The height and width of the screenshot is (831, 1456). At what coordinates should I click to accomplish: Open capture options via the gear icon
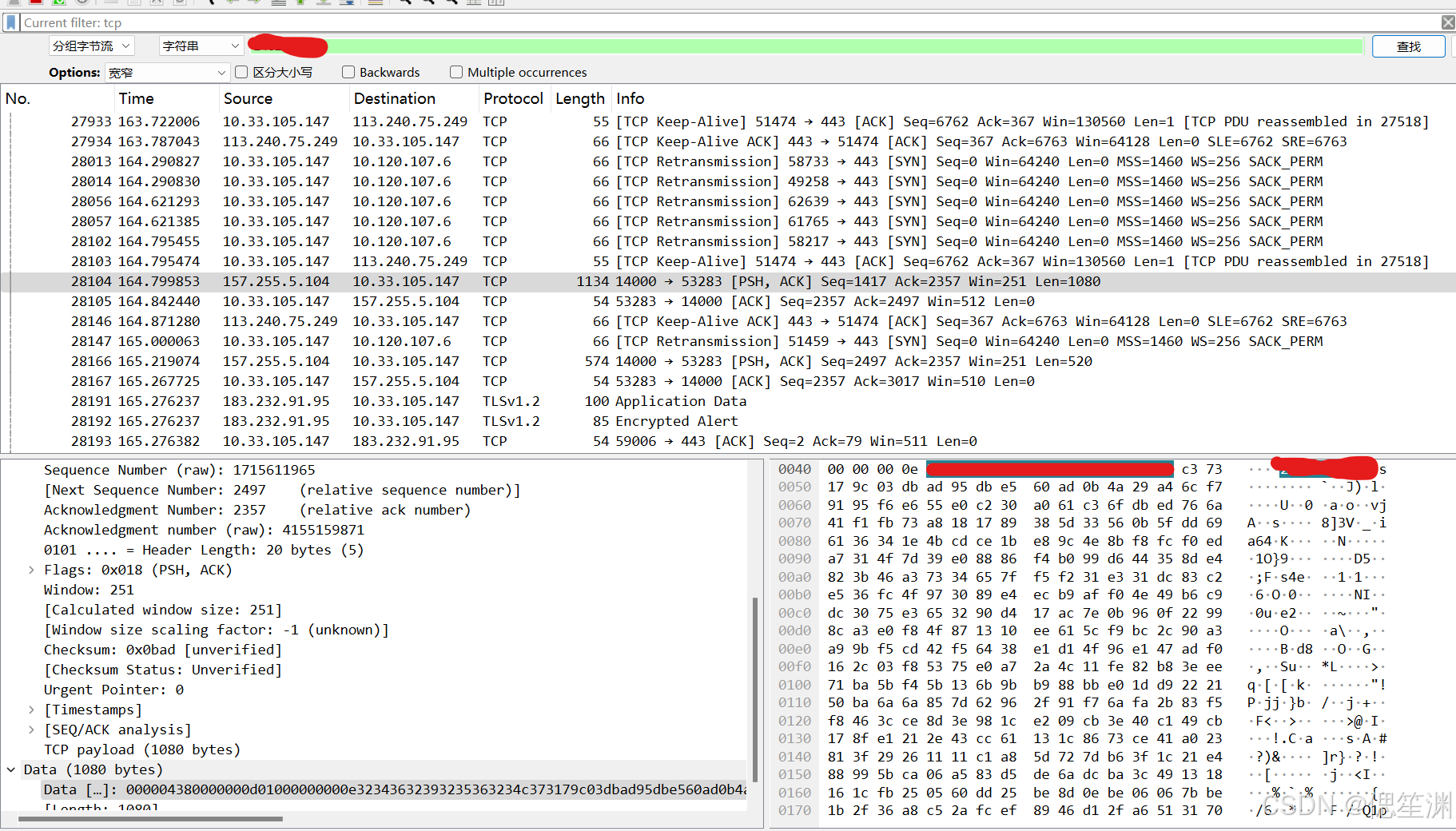[x=82, y=3]
